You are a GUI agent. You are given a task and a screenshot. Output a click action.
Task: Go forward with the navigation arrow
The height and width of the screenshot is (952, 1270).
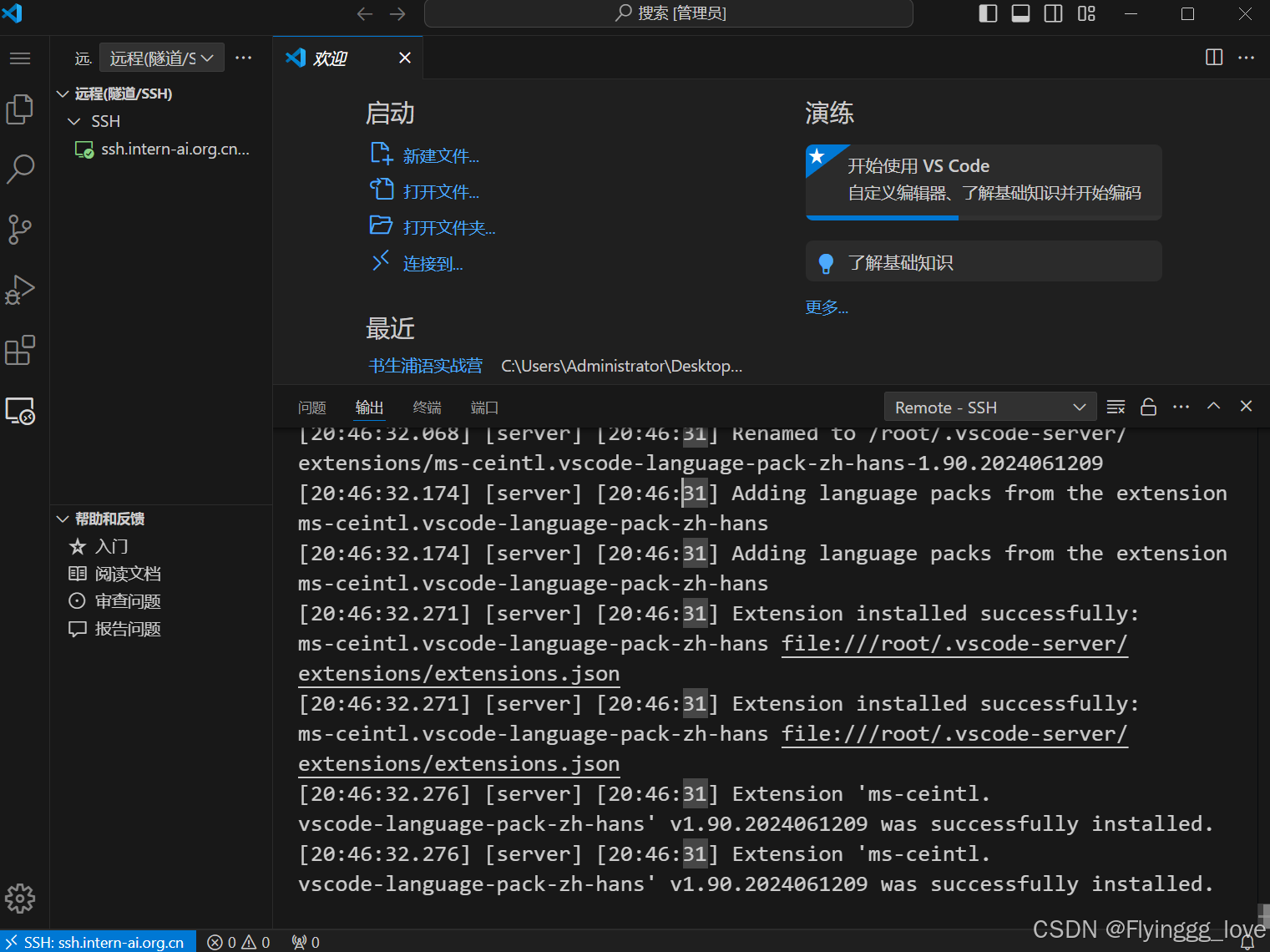point(397,13)
